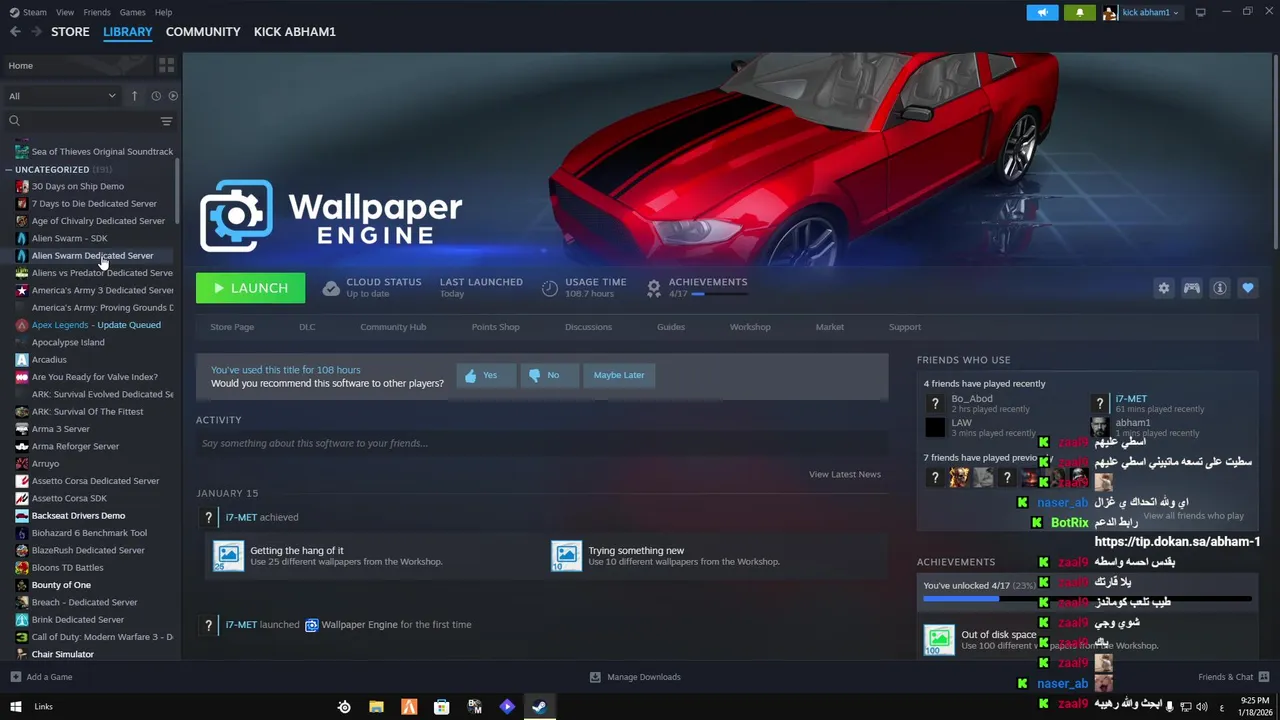Open View Latest News
This screenshot has height=720, width=1280.
coord(845,474)
